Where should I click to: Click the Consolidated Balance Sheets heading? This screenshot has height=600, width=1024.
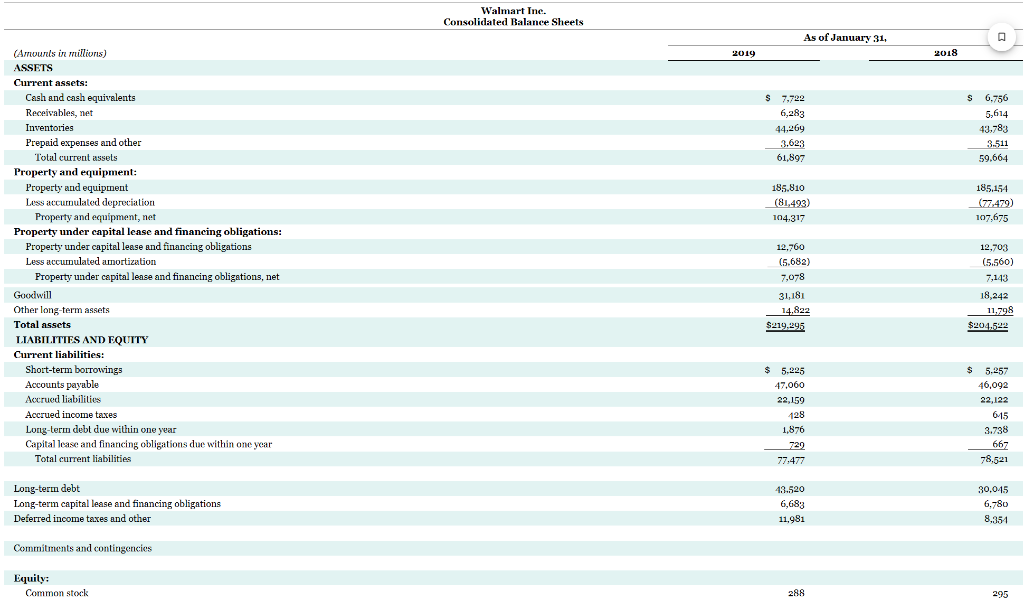coord(514,21)
